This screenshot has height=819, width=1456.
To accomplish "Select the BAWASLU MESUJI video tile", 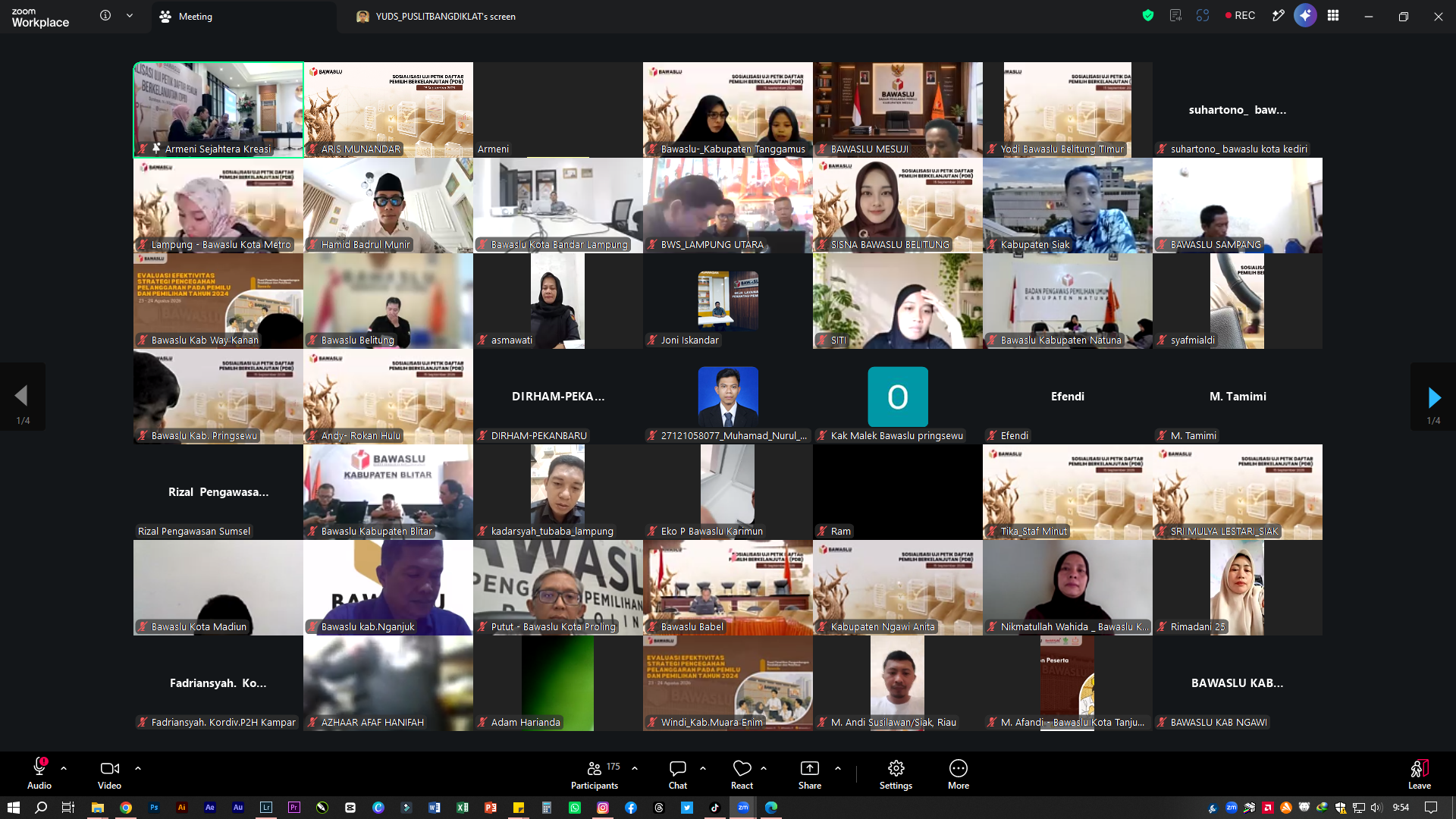I will [898, 110].
